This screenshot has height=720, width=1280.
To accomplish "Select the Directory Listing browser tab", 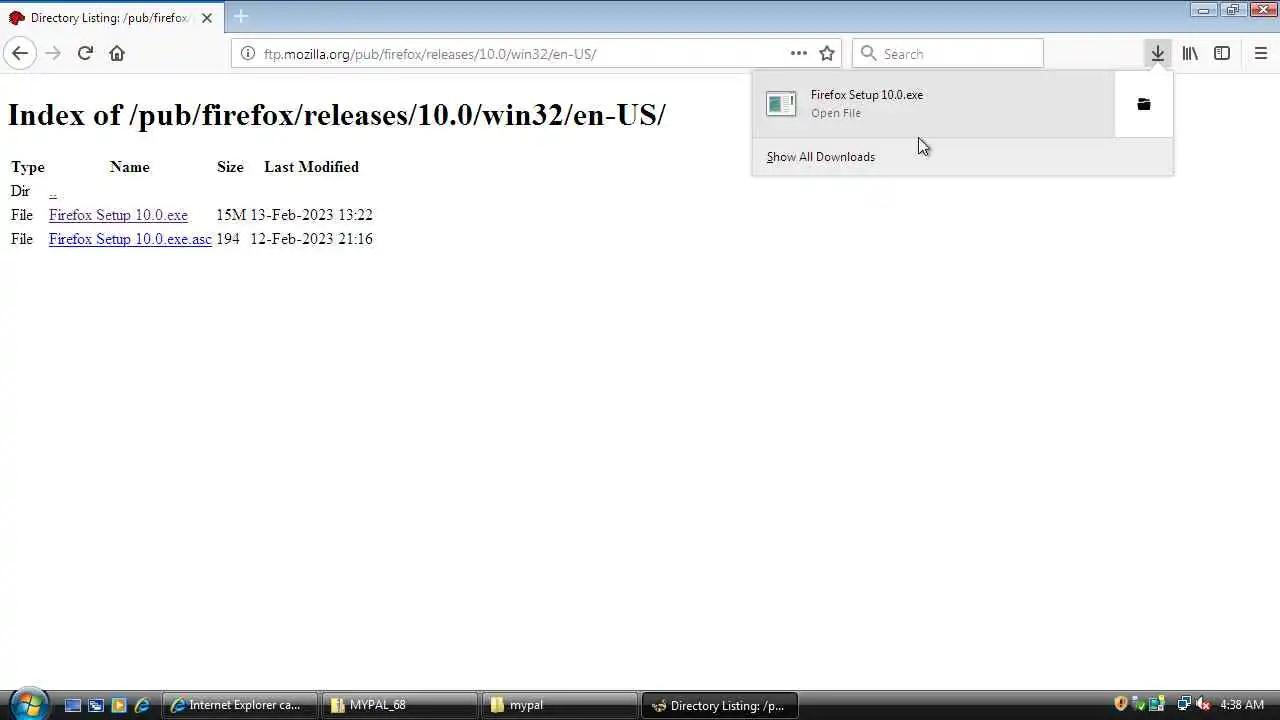I will click(110, 18).
